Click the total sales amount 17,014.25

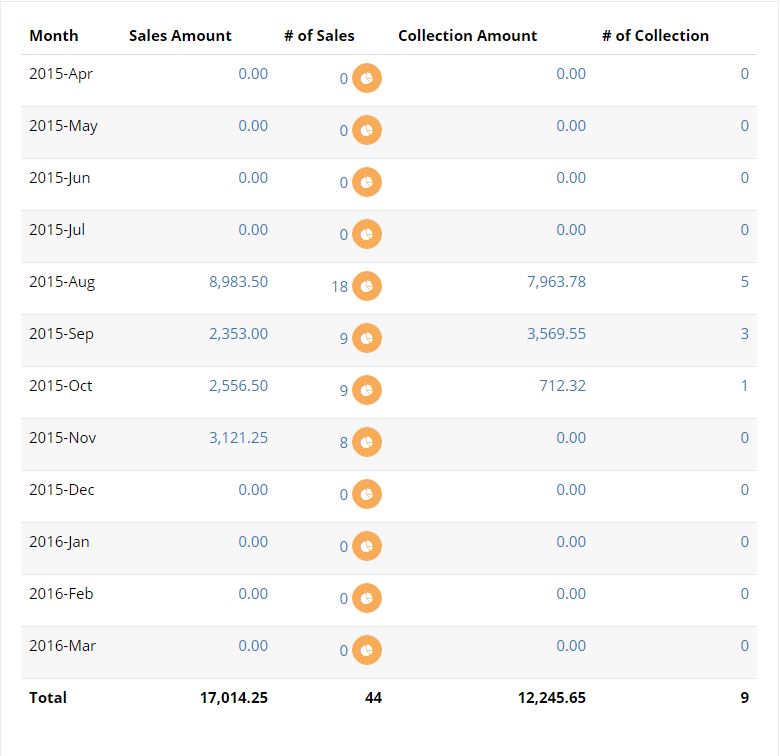pos(234,698)
